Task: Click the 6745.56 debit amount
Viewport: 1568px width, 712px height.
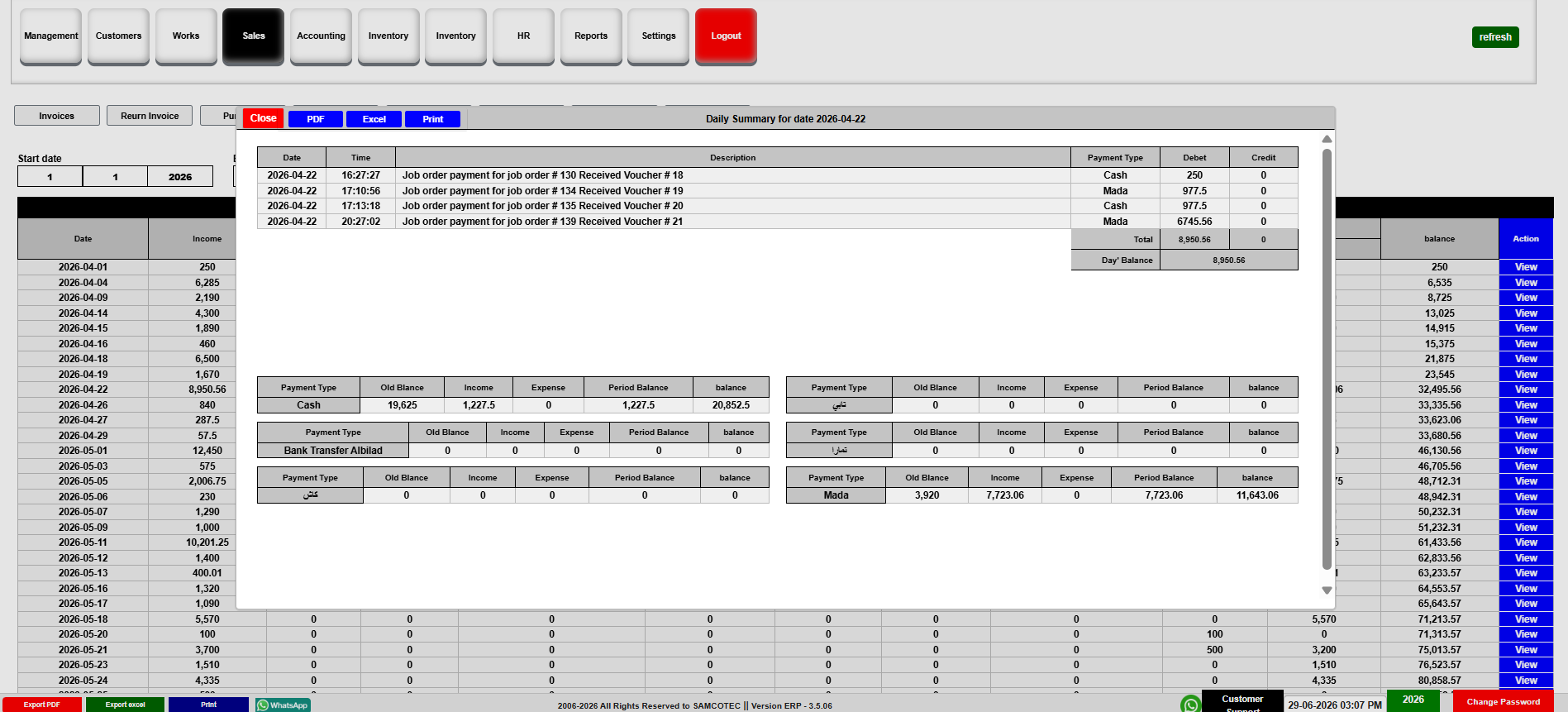Action: pyautogui.click(x=1194, y=222)
